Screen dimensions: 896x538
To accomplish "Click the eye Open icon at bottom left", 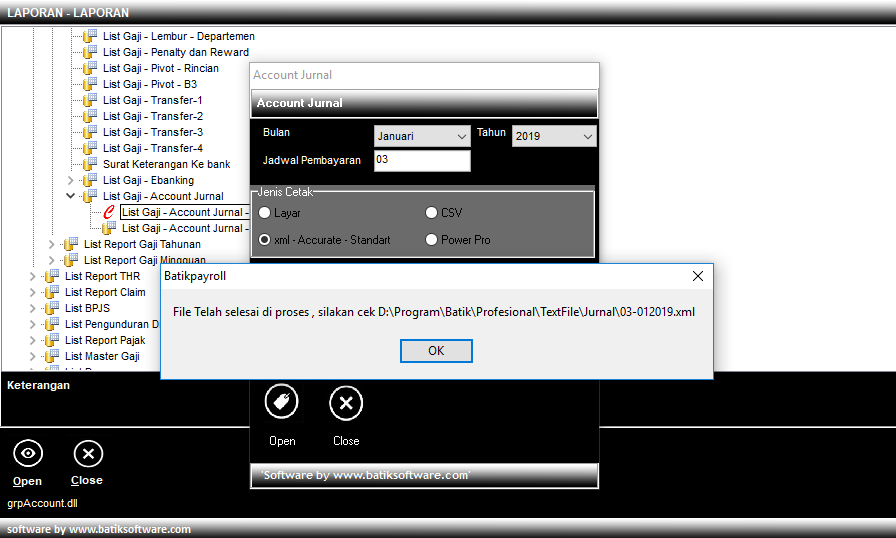I will click(x=27, y=454).
